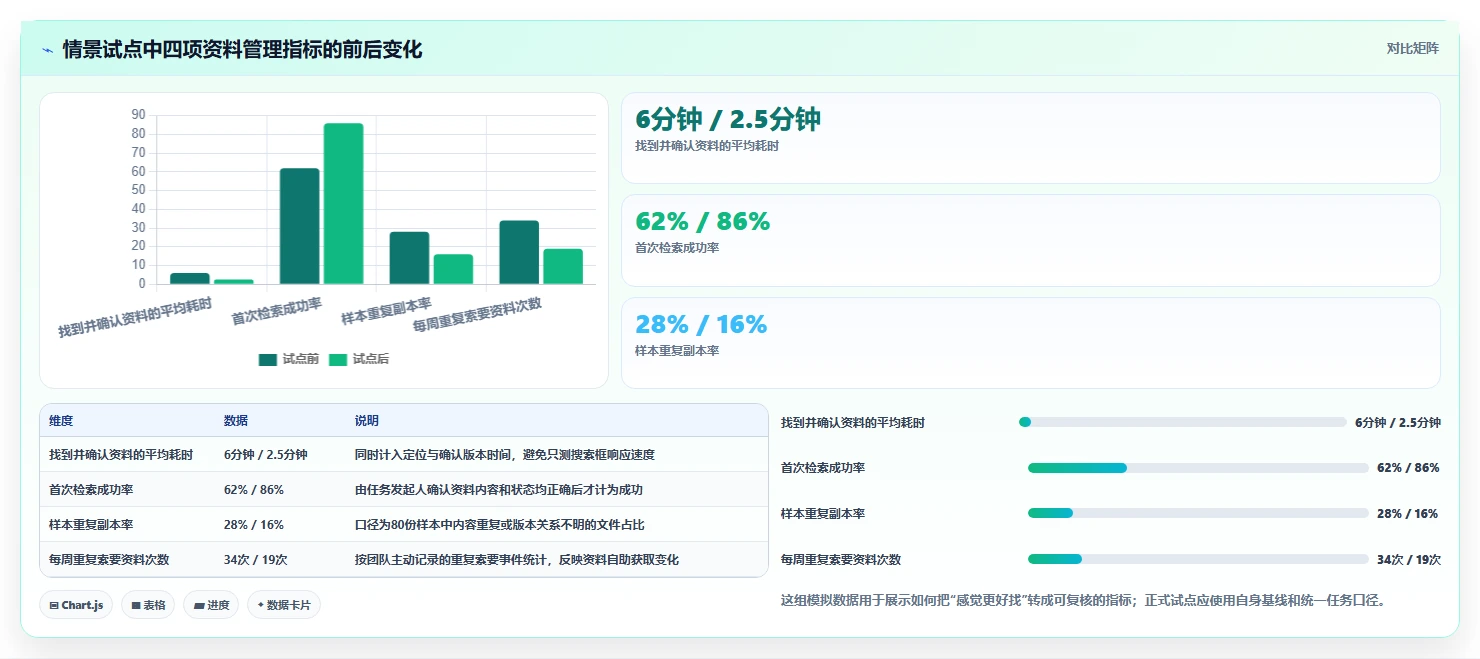Click the title 情景试点中四项资料管理指标的前后变化
This screenshot has height=659, width=1480.
(x=243, y=50)
